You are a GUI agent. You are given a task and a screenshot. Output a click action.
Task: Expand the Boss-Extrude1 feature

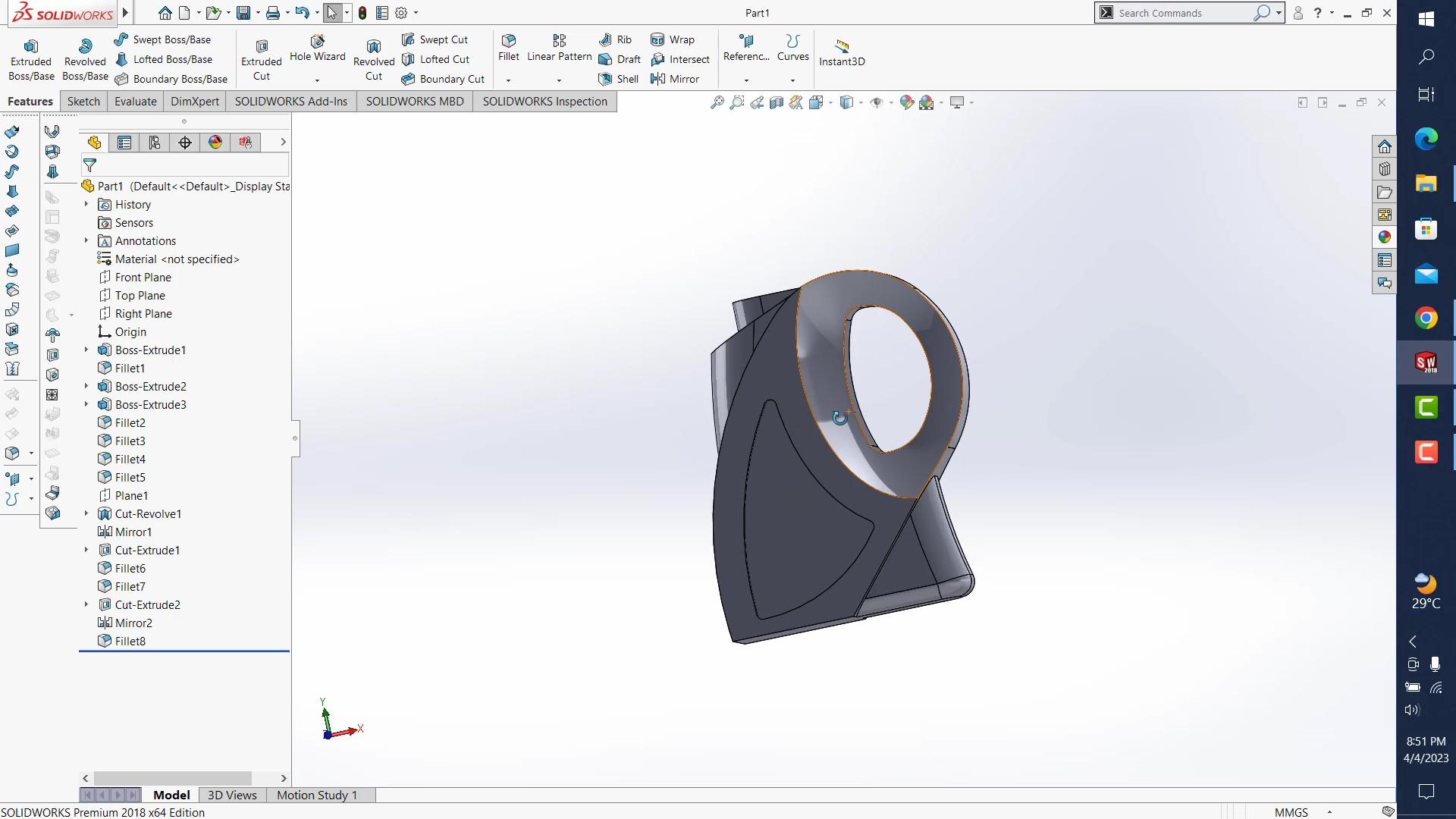(x=86, y=350)
